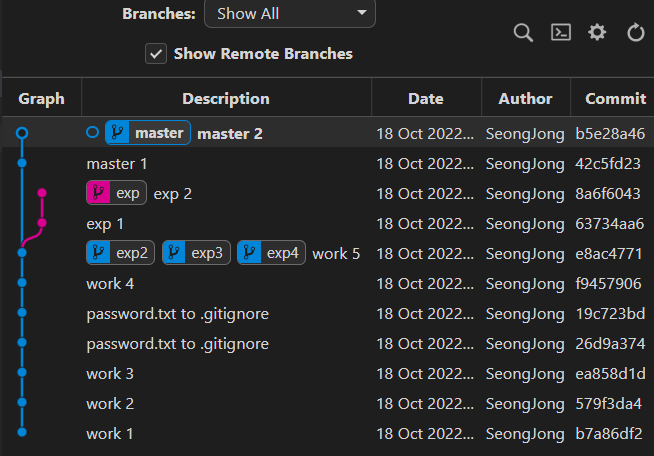Click the Graph column header

click(41, 98)
